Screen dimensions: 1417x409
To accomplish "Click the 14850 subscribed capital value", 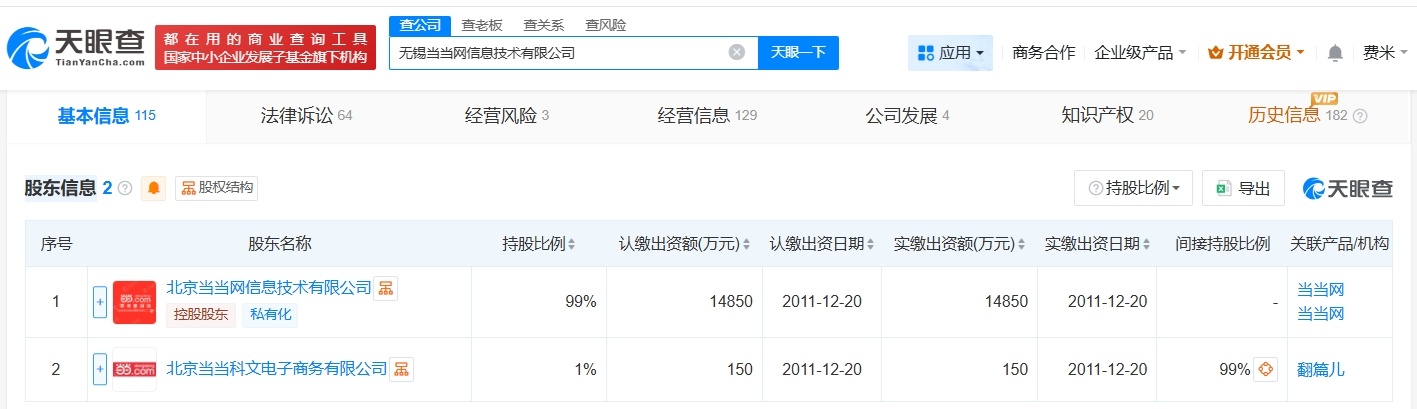I will pyautogui.click(x=732, y=301).
